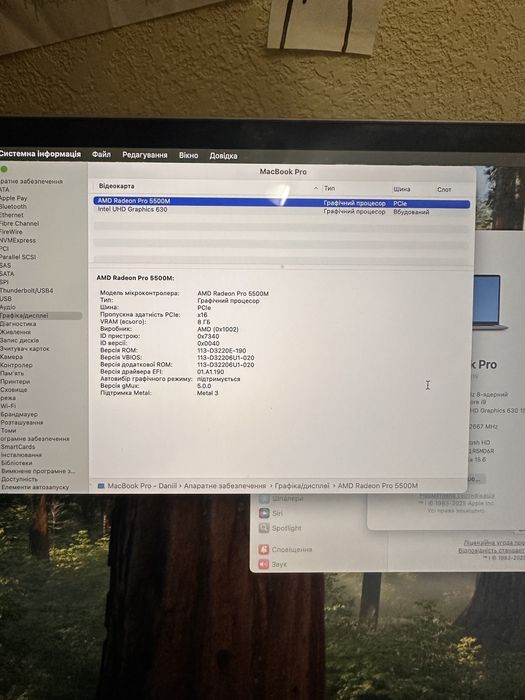Click the sort arrow in Відеокарта column header
Viewport: 525px width, 700px height.
pos(316,188)
